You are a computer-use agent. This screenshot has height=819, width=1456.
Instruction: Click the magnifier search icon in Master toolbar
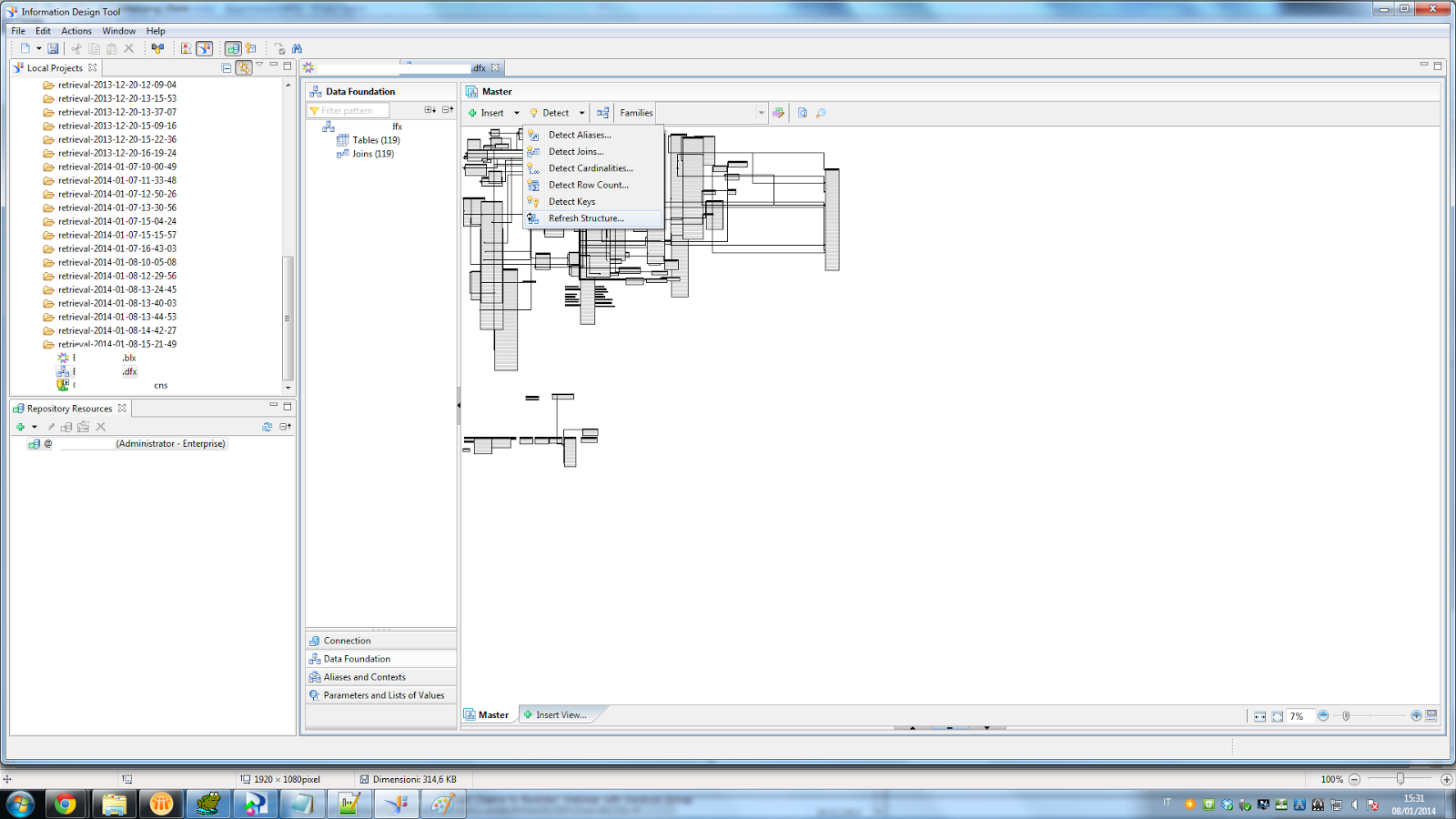(x=821, y=113)
